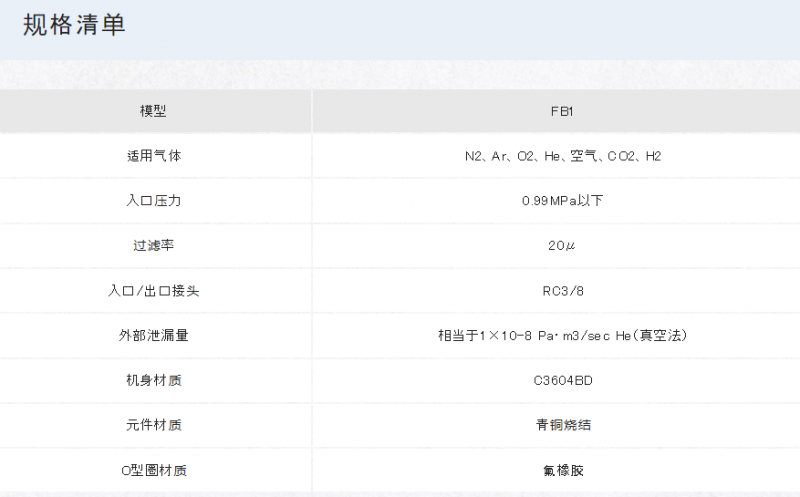Select the 元件材质 row label

click(x=153, y=425)
